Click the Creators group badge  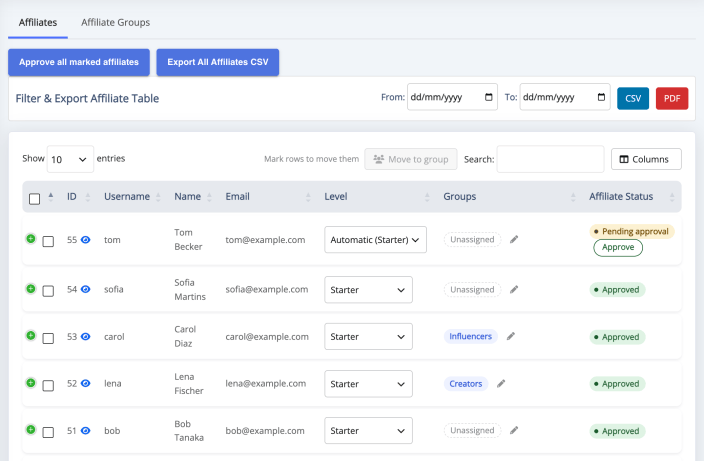point(466,384)
